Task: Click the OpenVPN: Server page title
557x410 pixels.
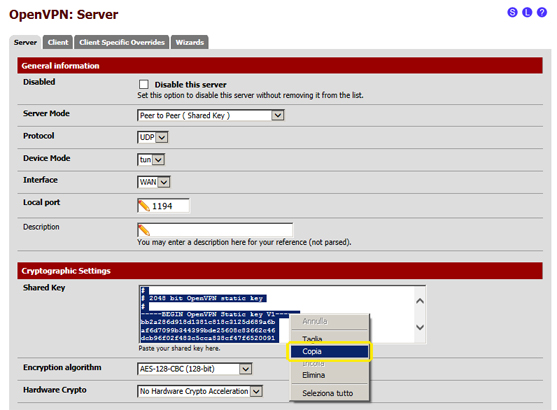Action: click(64, 15)
